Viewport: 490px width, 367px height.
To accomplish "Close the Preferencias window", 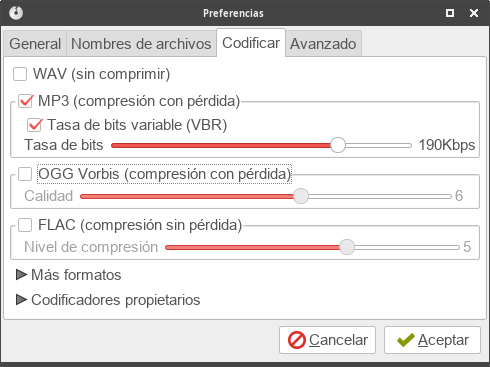I will pos(474,13).
